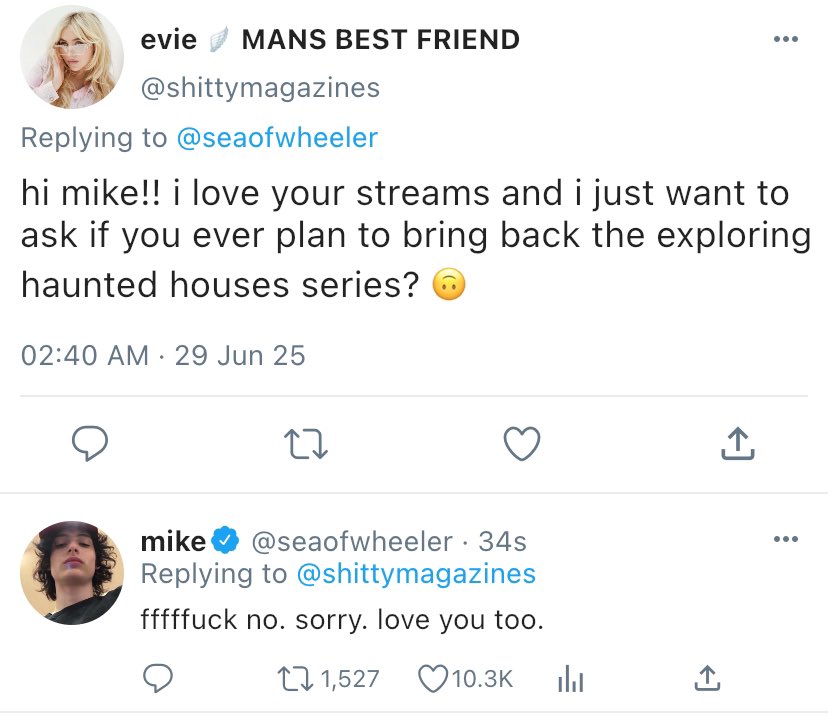Open mike's profile picture
The image size is (828, 720).
[66, 572]
